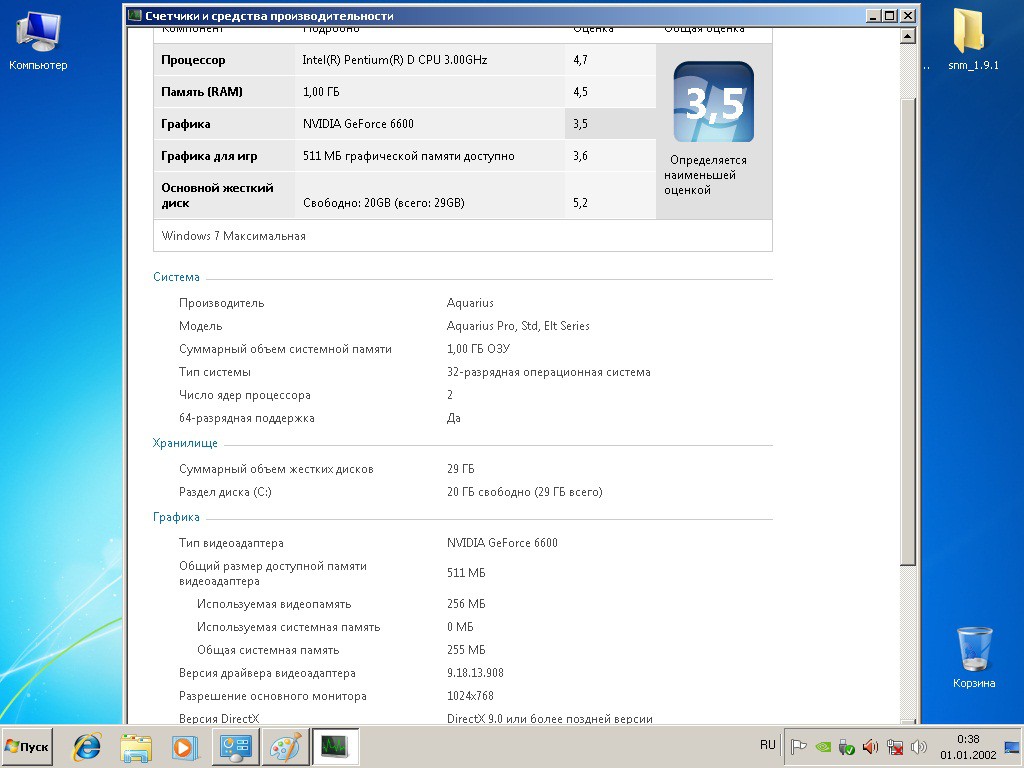Click the Общая системная память value 255 МБ
This screenshot has width=1024, height=768.
click(x=466, y=650)
